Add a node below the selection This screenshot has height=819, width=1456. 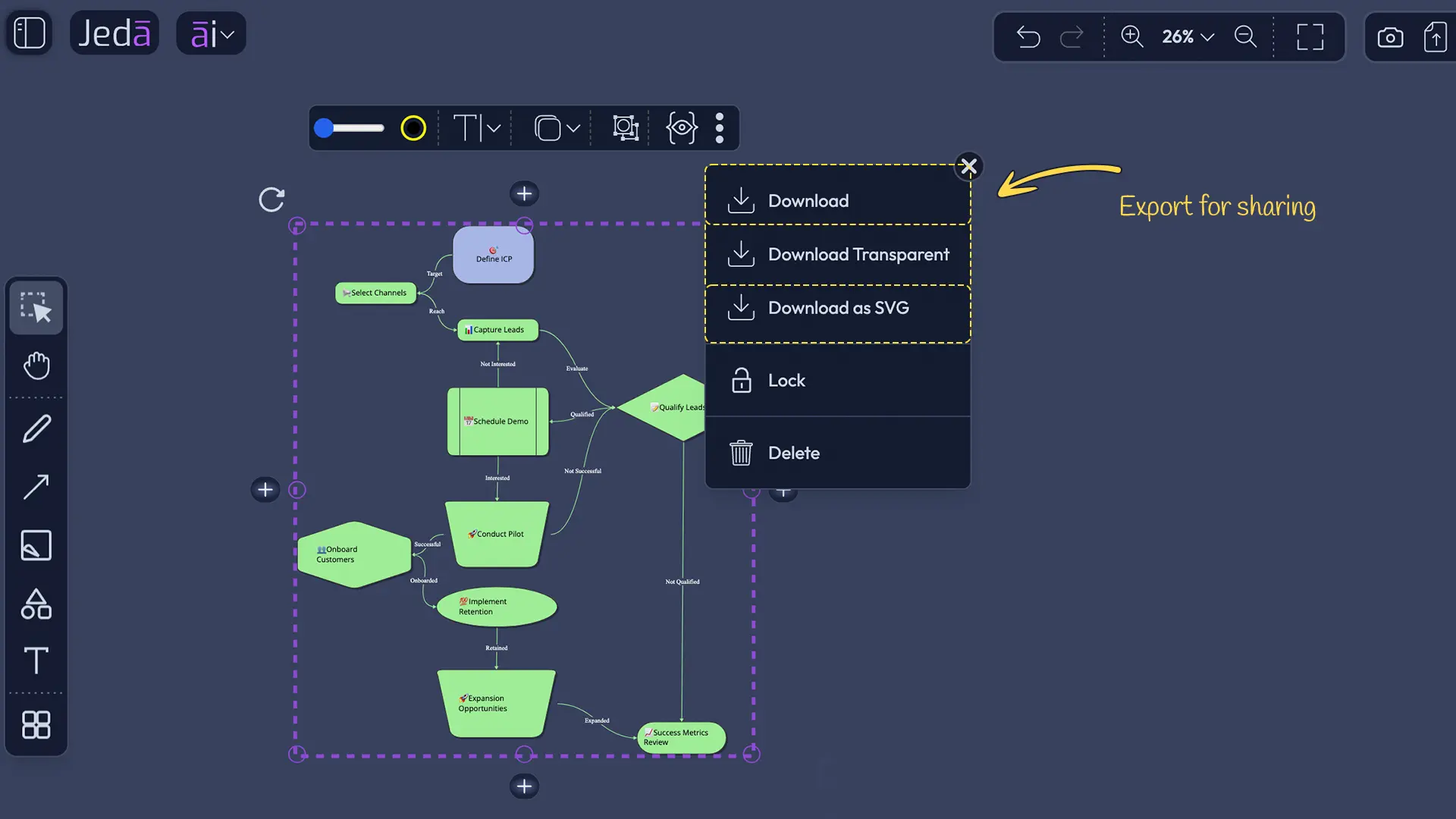tap(524, 786)
